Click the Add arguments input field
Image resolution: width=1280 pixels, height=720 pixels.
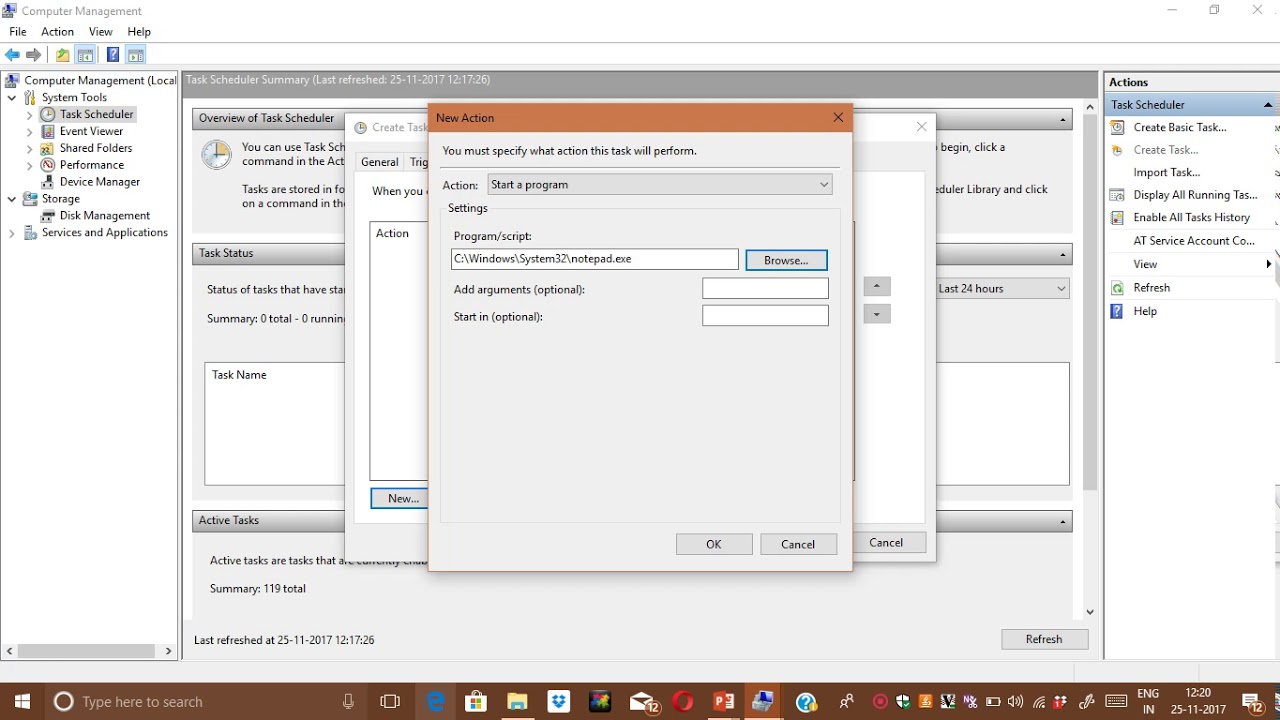(x=765, y=288)
